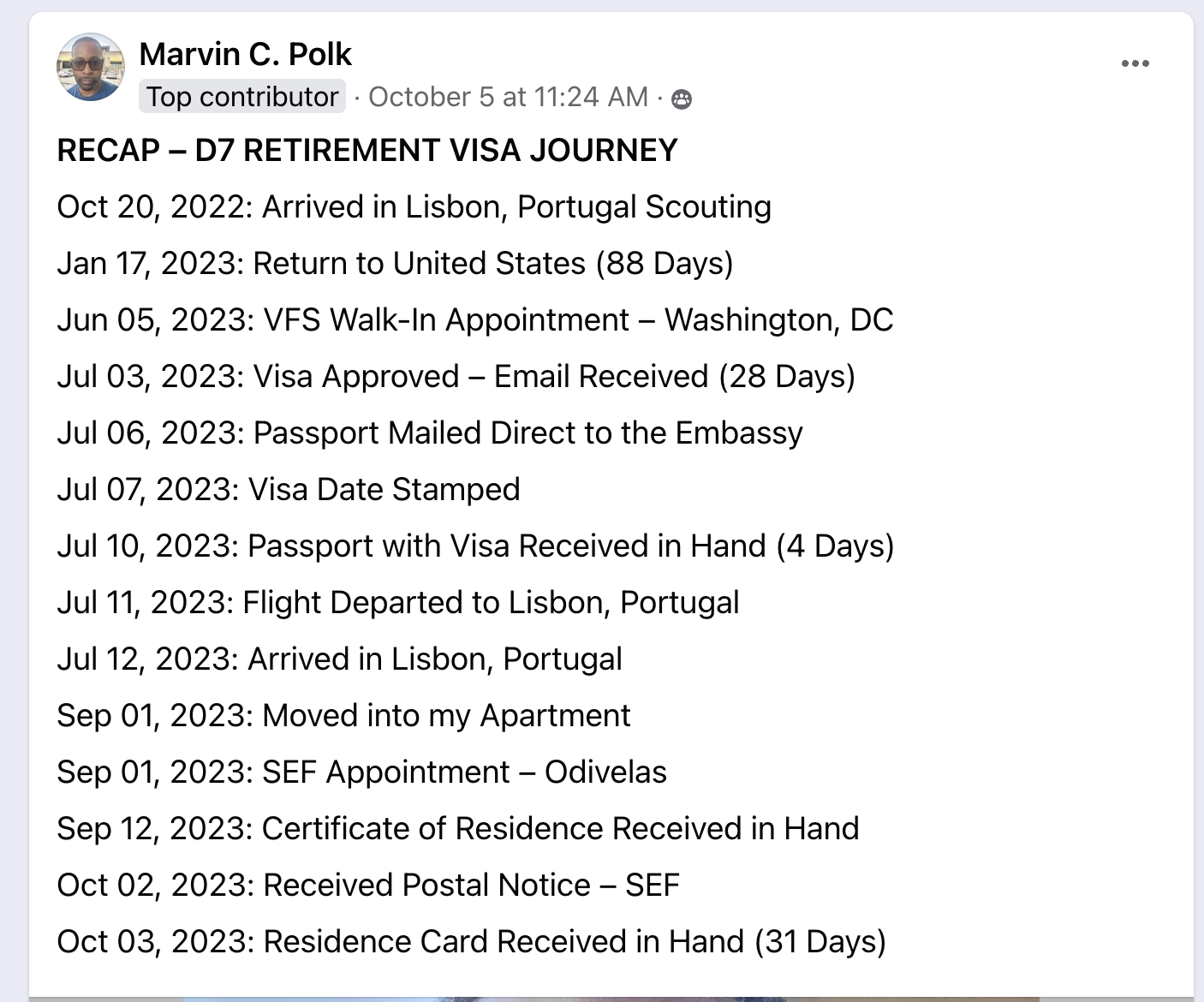Click the RECAP – D7 RETIREMENT VISA JOURNEY heading
This screenshot has height=1002, width=1204.
coord(367,151)
